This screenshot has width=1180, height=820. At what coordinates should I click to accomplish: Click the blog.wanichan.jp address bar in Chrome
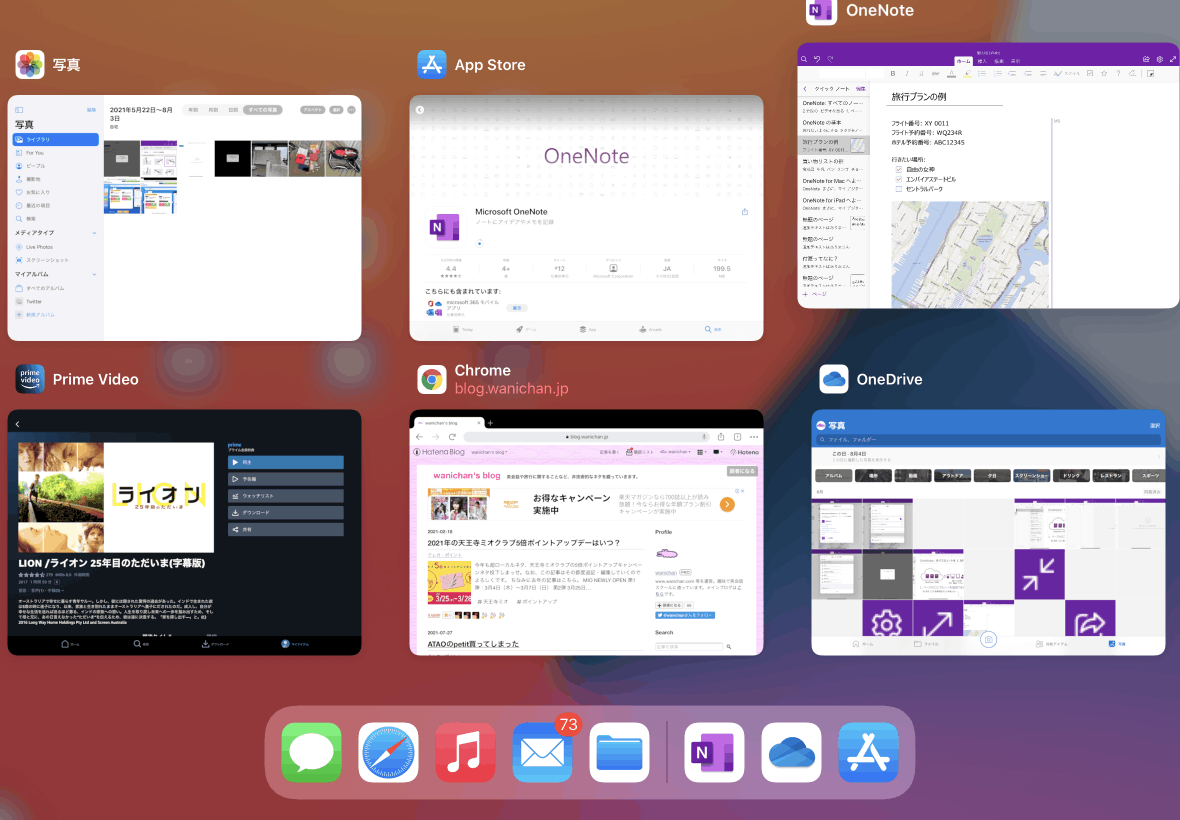pos(587,437)
